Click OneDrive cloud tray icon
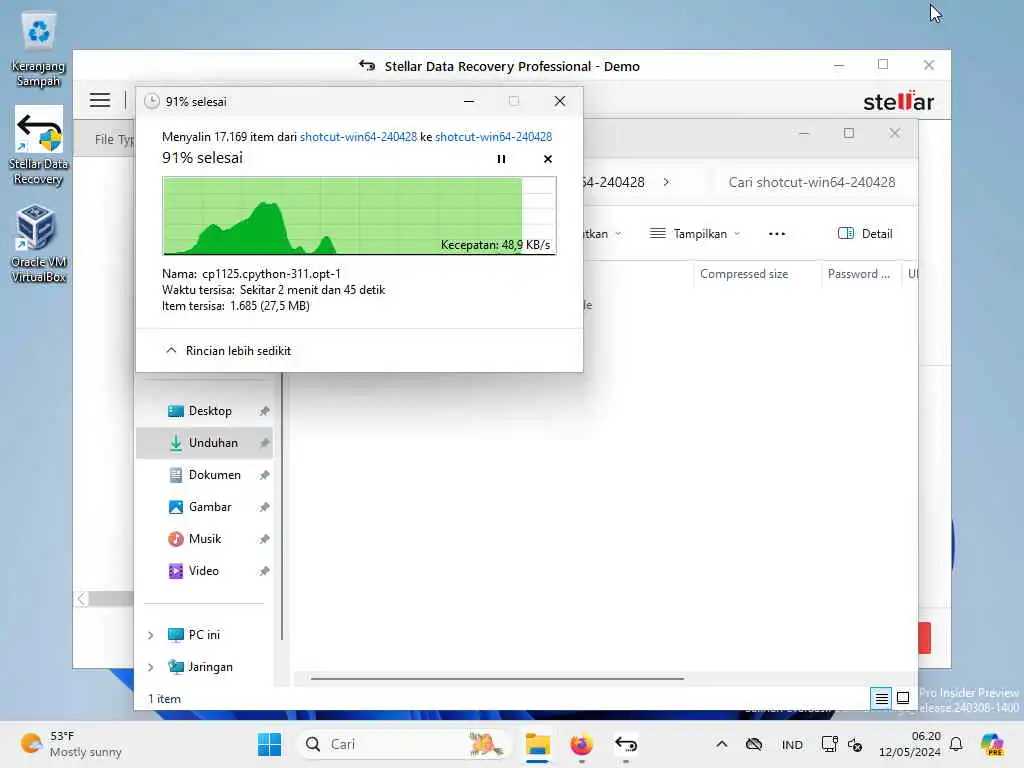This screenshot has width=1024, height=768. point(754,744)
